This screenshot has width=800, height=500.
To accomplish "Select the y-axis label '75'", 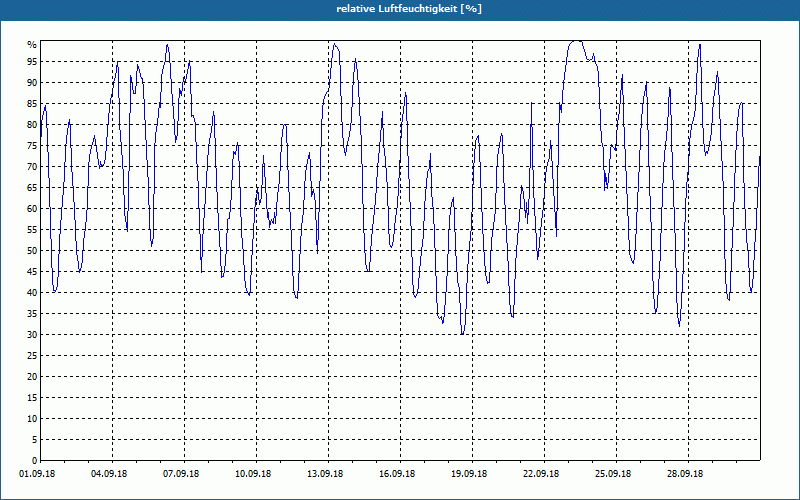I will 32,145.
